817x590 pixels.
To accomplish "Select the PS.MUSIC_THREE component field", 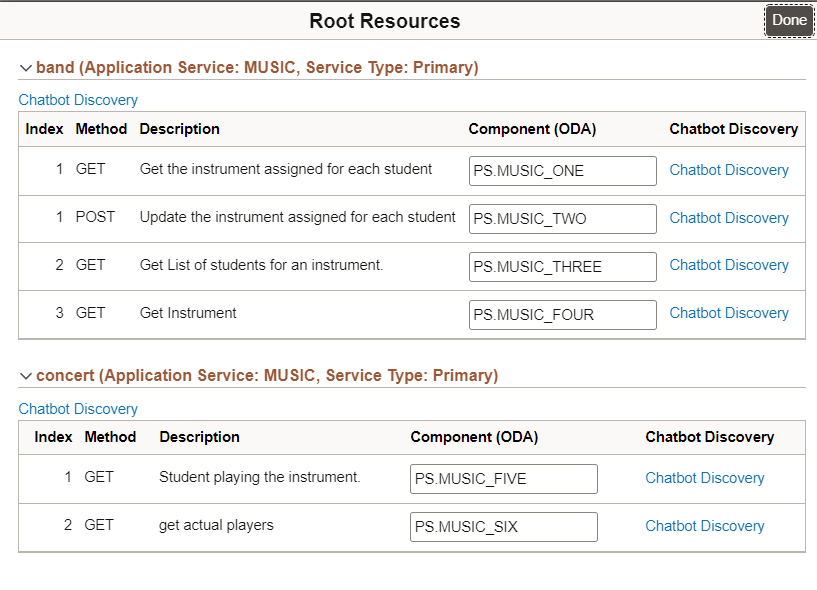I will tap(562, 267).
